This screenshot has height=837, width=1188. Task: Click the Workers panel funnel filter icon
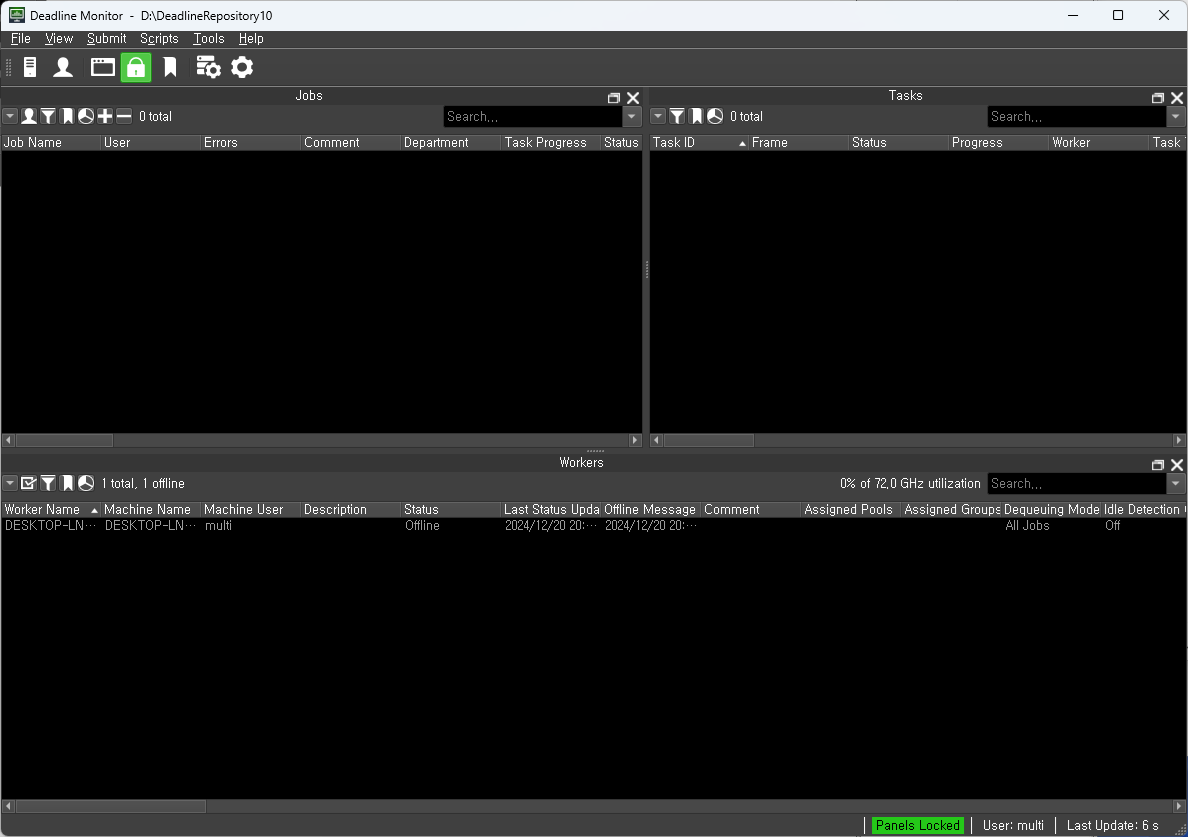pos(48,483)
